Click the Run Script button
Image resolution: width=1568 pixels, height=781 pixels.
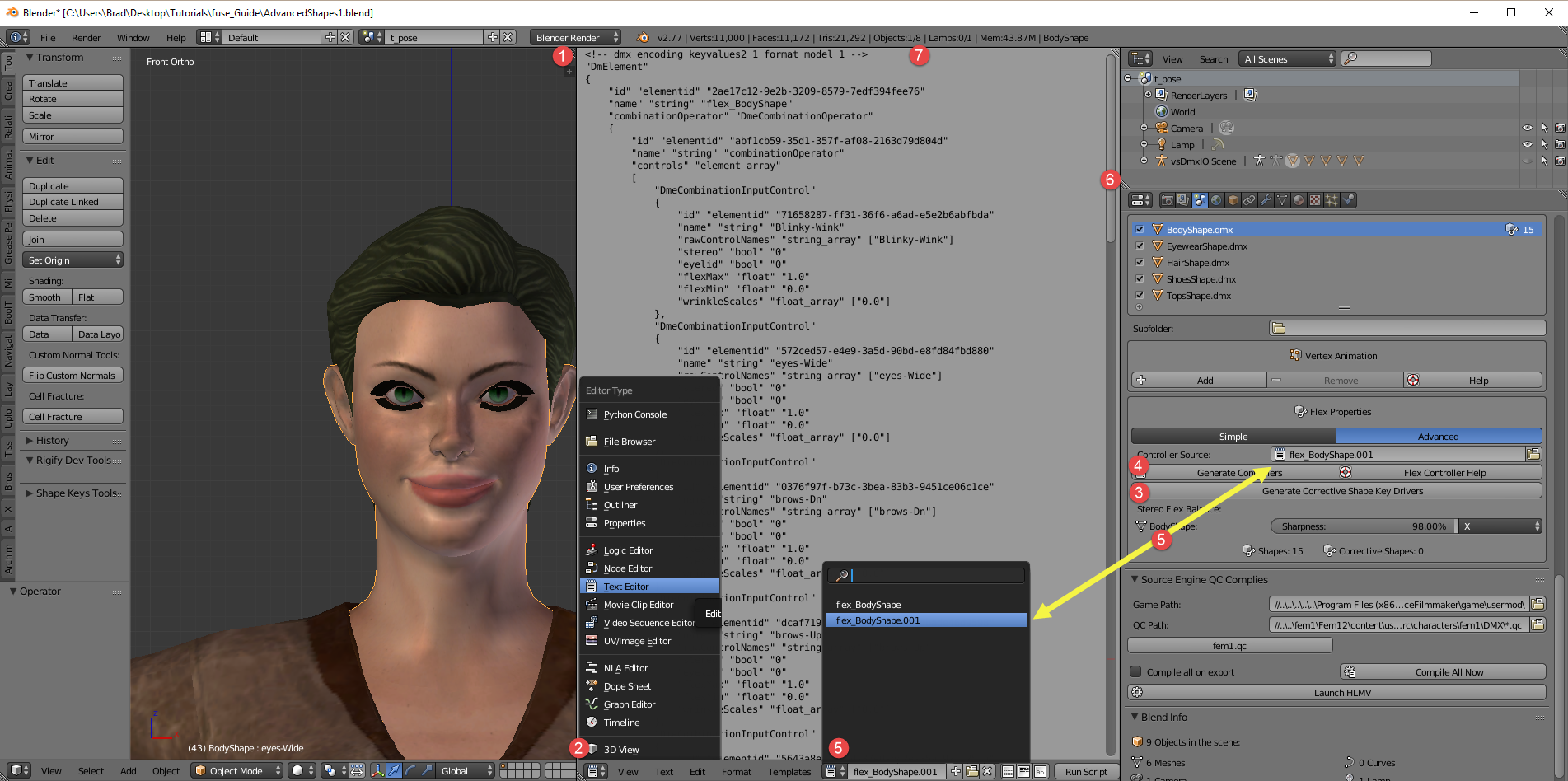[x=1086, y=772]
